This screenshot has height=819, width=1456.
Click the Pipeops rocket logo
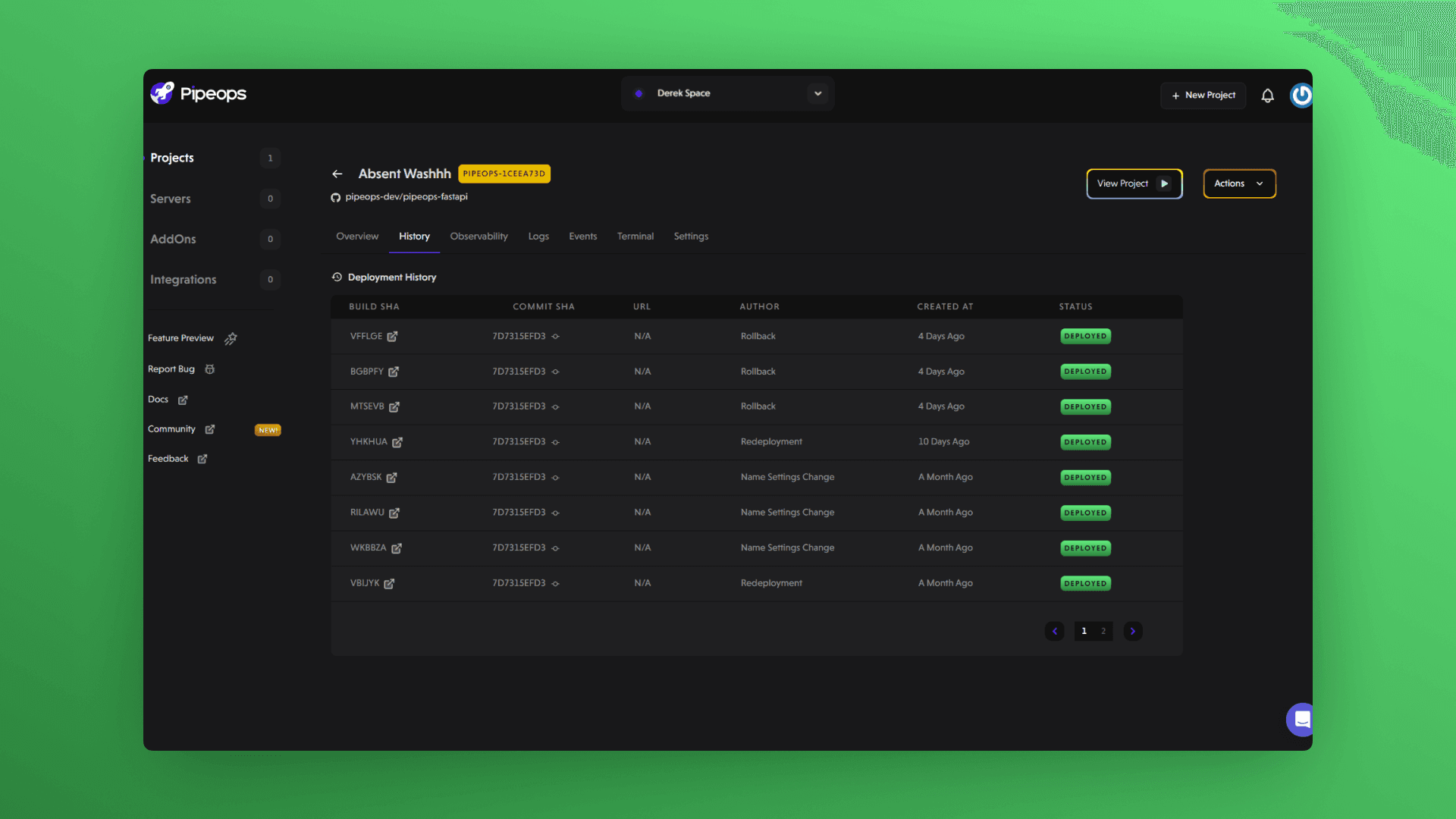(162, 93)
